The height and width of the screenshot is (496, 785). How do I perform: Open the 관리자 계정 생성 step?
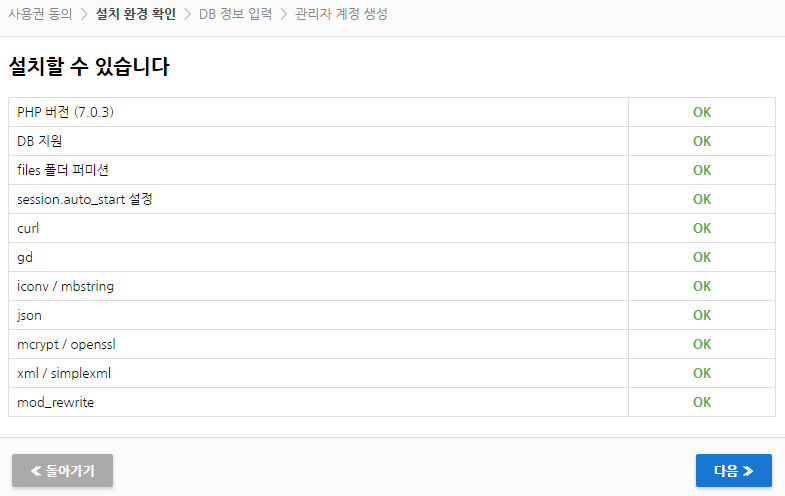tap(341, 14)
